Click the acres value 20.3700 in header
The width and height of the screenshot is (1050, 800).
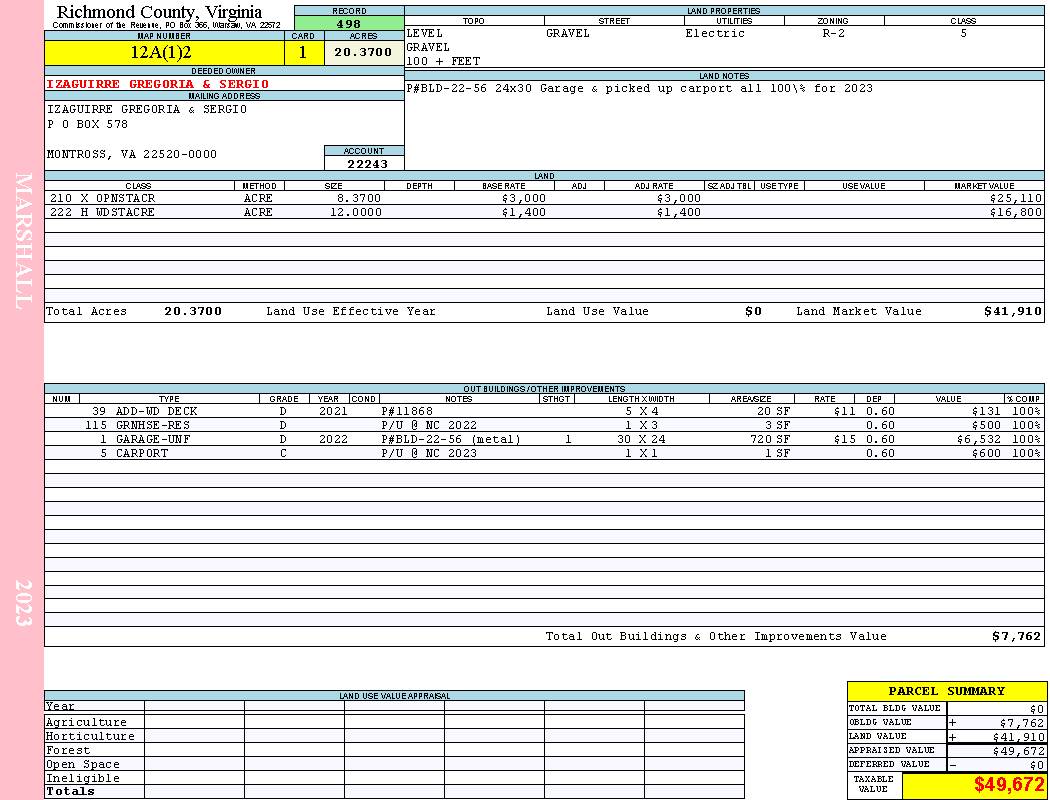pyautogui.click(x=363, y=52)
